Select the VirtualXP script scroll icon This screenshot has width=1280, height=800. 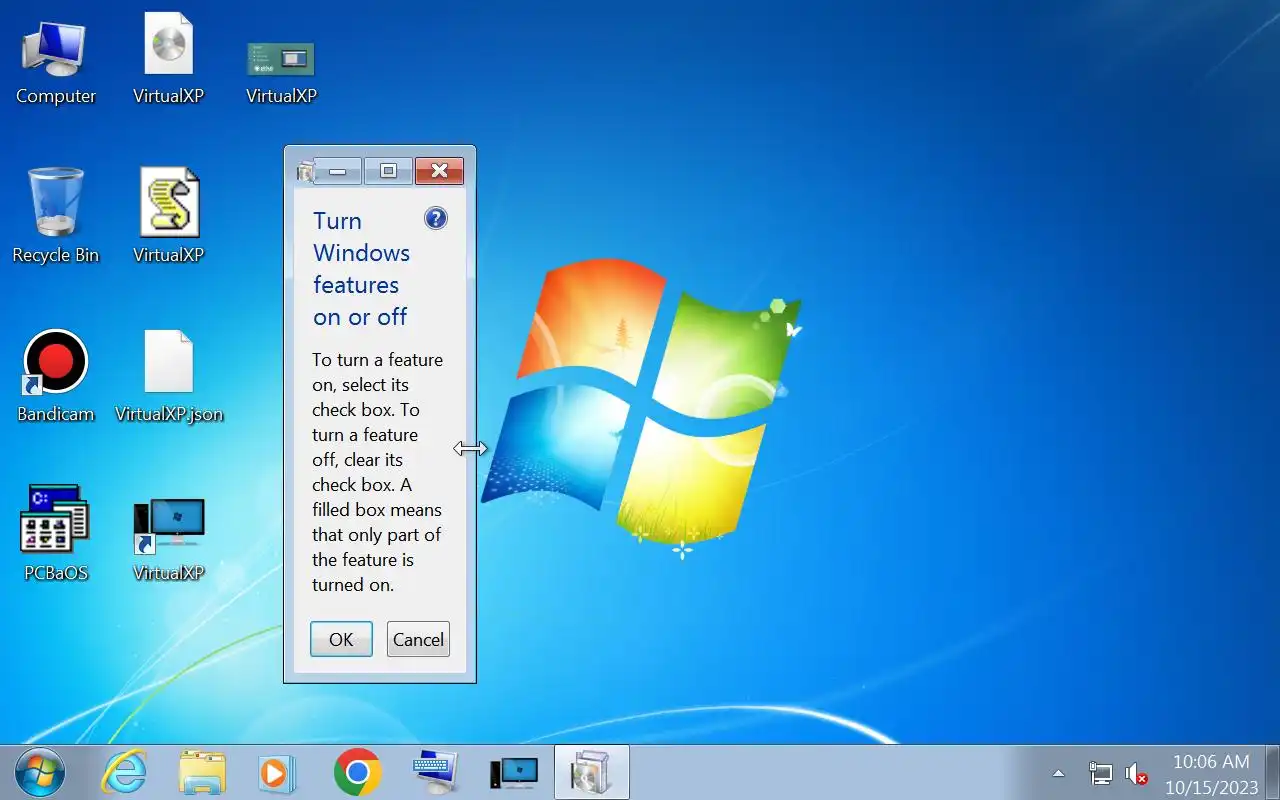pos(168,215)
